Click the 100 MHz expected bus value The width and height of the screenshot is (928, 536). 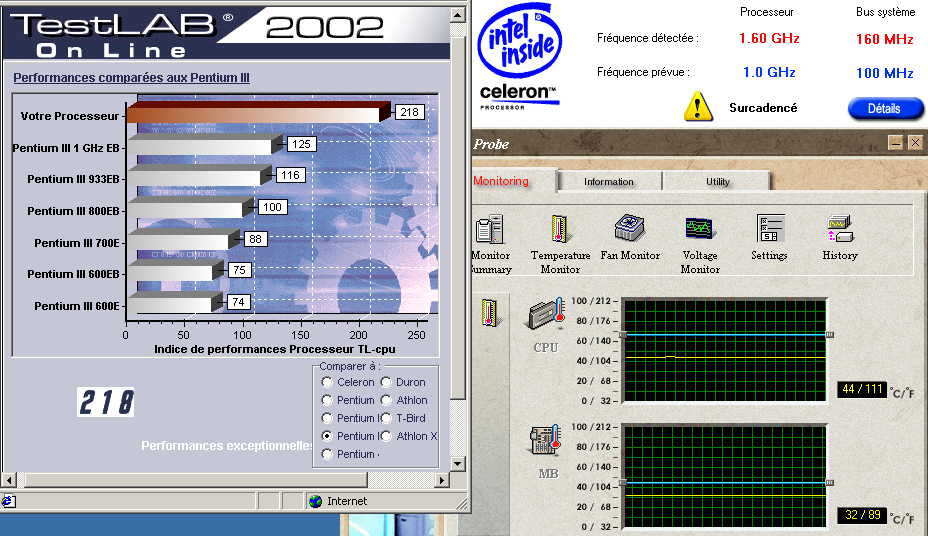(x=885, y=73)
